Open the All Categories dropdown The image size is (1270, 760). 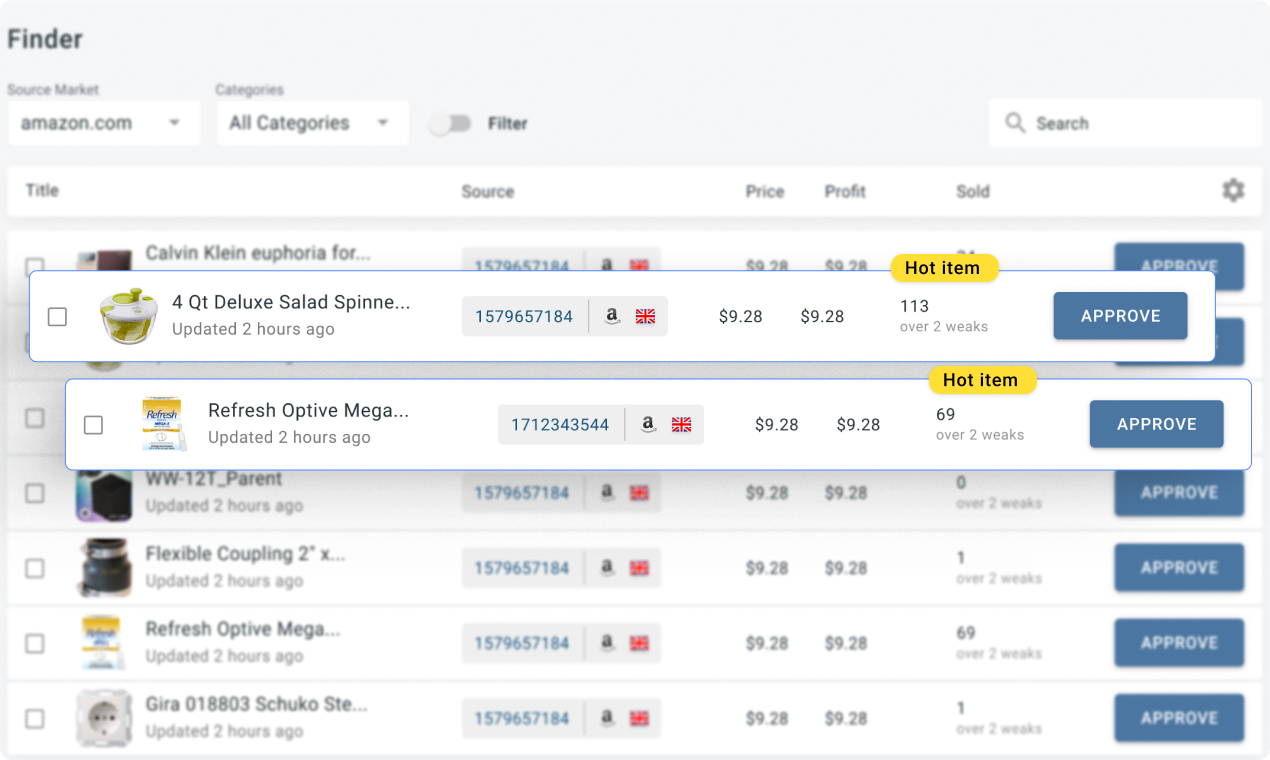pos(313,123)
